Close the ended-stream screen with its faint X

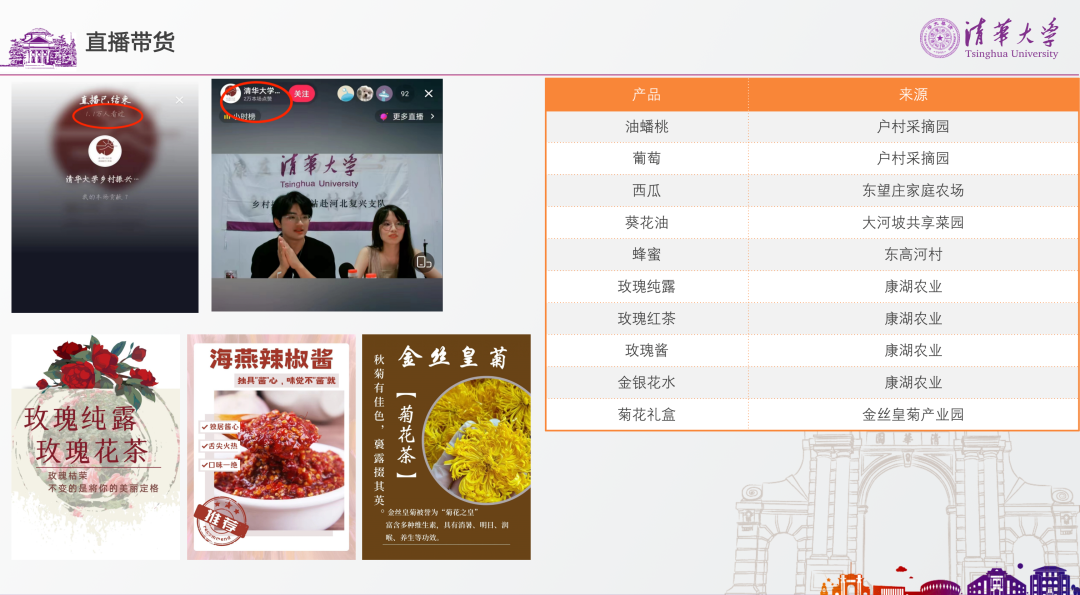coord(180,100)
